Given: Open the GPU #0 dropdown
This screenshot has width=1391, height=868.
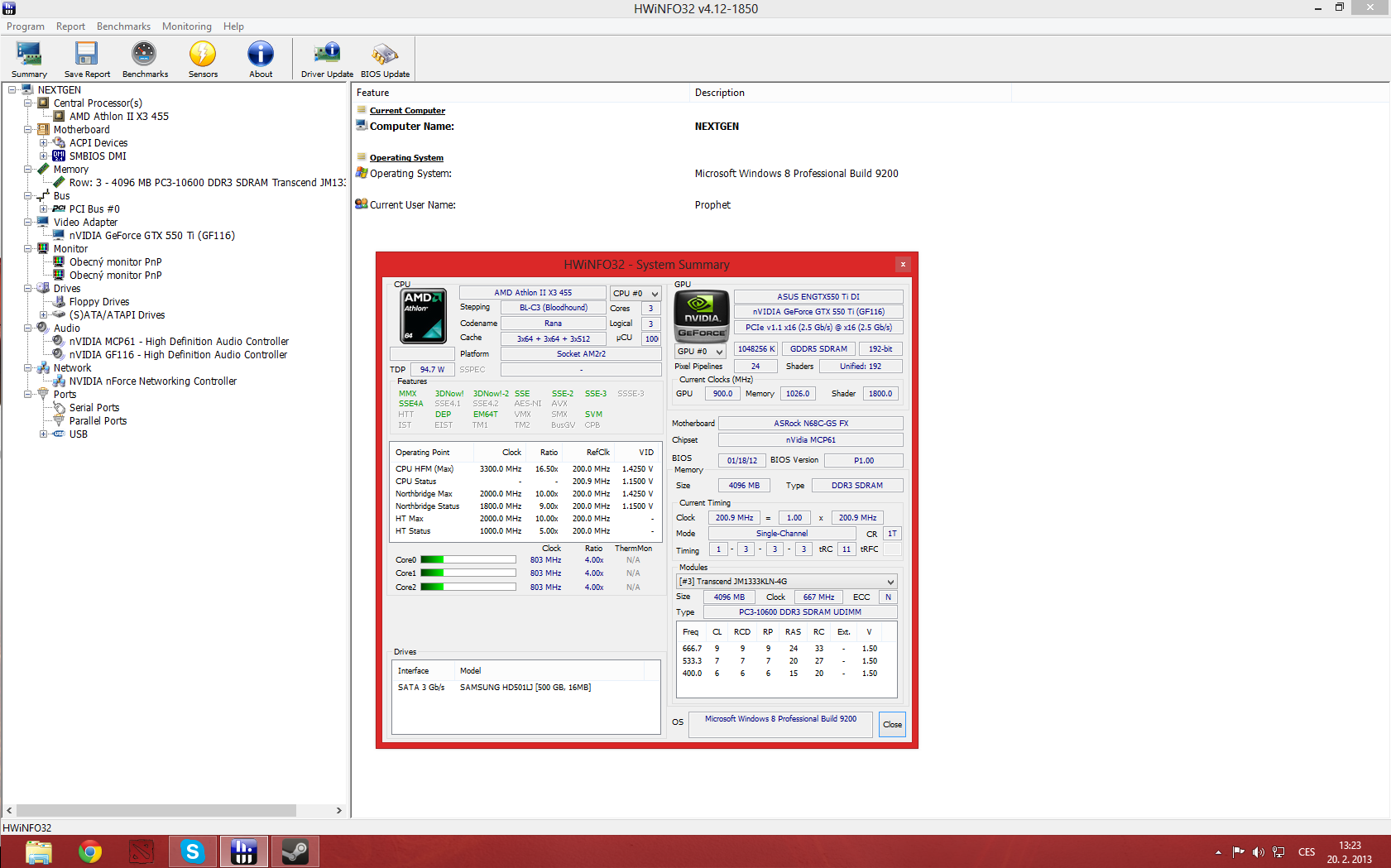Looking at the screenshot, I should 701,351.
